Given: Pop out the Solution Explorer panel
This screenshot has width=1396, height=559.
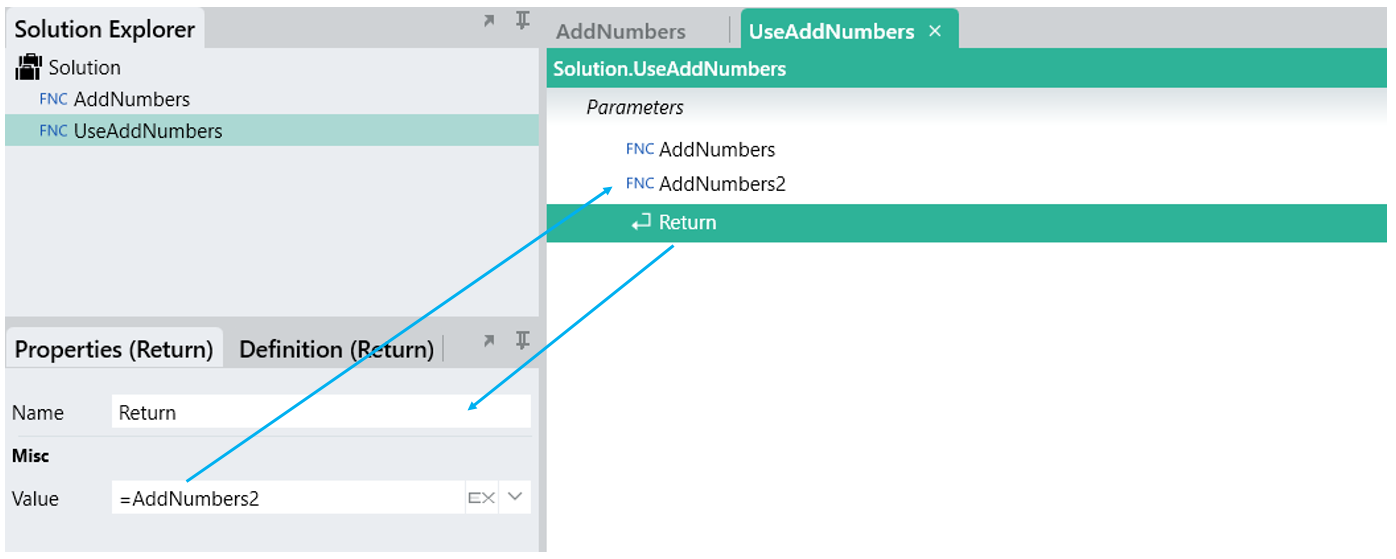Looking at the screenshot, I should click(x=489, y=21).
